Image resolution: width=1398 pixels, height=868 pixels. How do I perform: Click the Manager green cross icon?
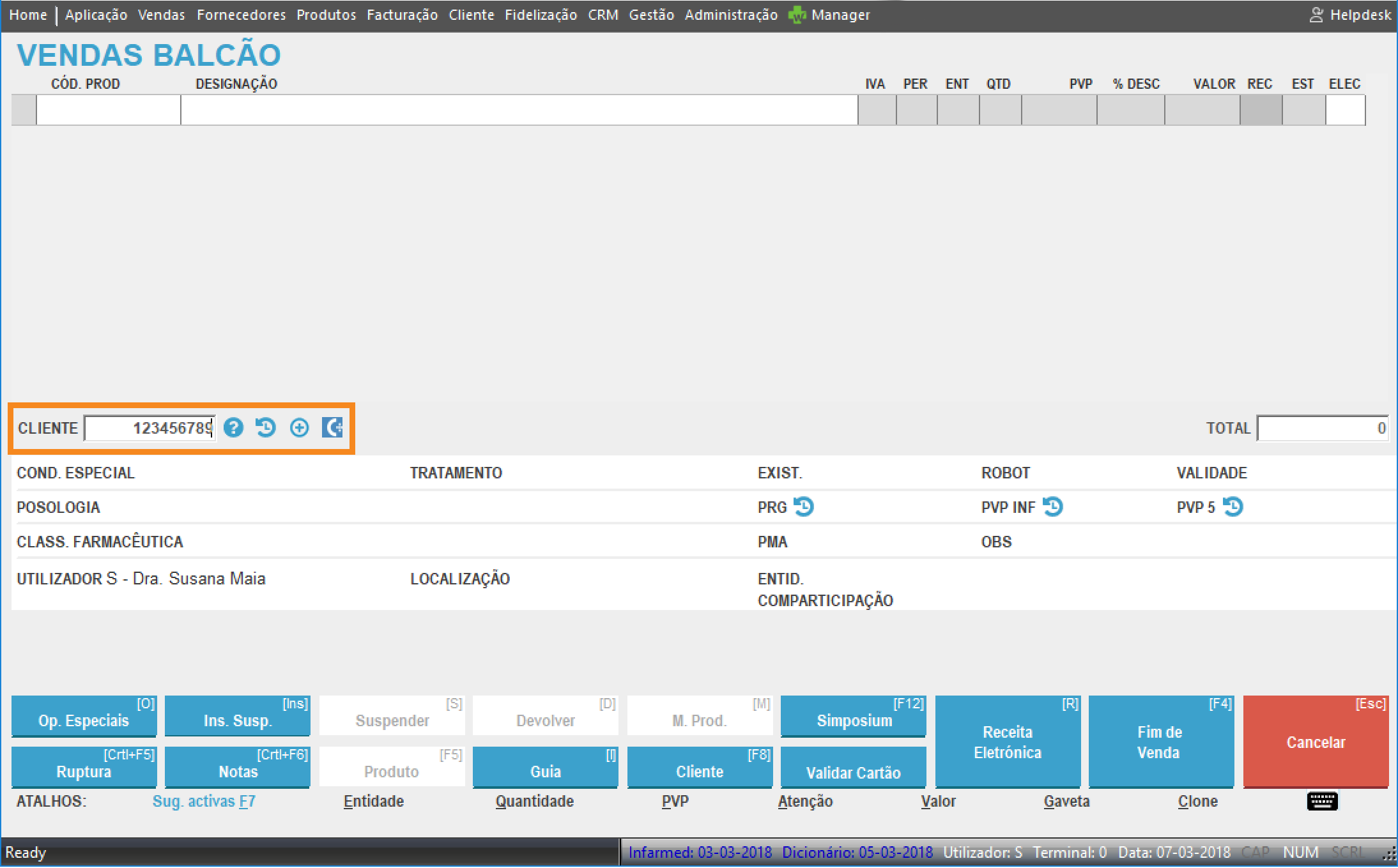[797, 15]
